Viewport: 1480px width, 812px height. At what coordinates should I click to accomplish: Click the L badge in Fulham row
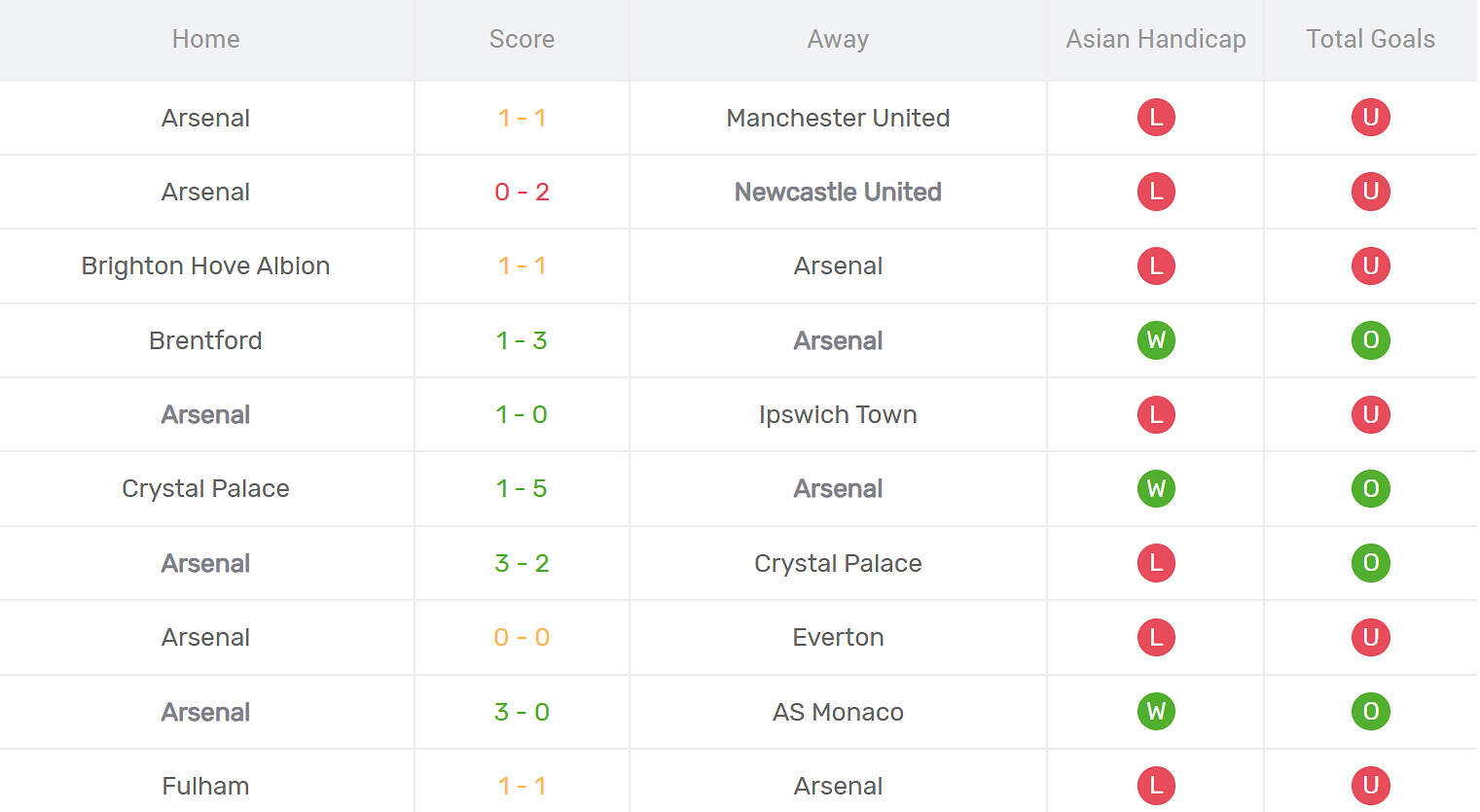click(1156, 786)
